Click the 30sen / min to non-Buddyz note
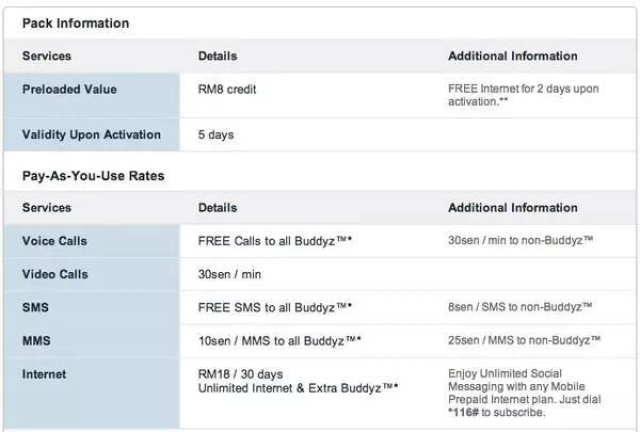Image resolution: width=640 pixels, height=432 pixels. pyautogui.click(x=520, y=241)
